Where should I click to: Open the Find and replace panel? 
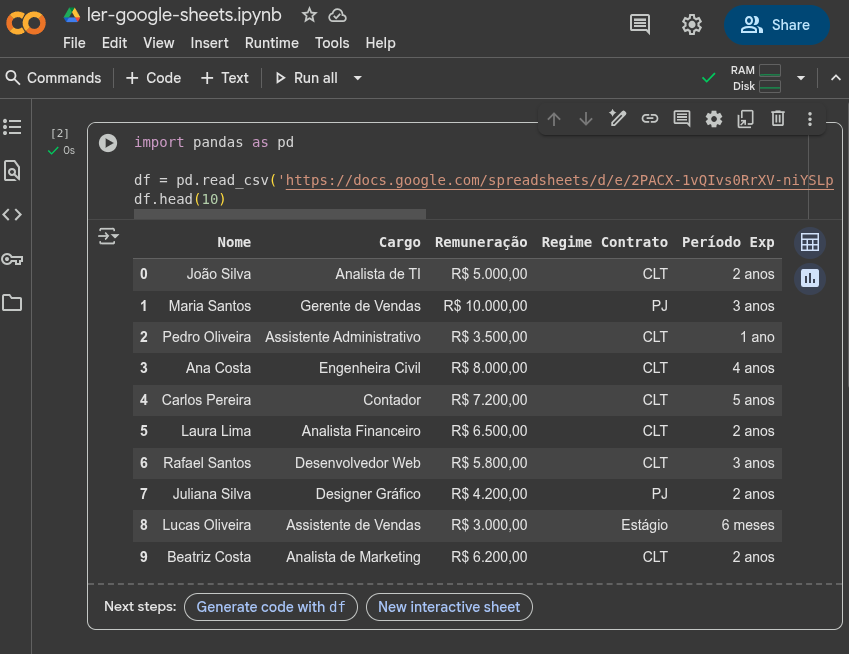tap(14, 170)
